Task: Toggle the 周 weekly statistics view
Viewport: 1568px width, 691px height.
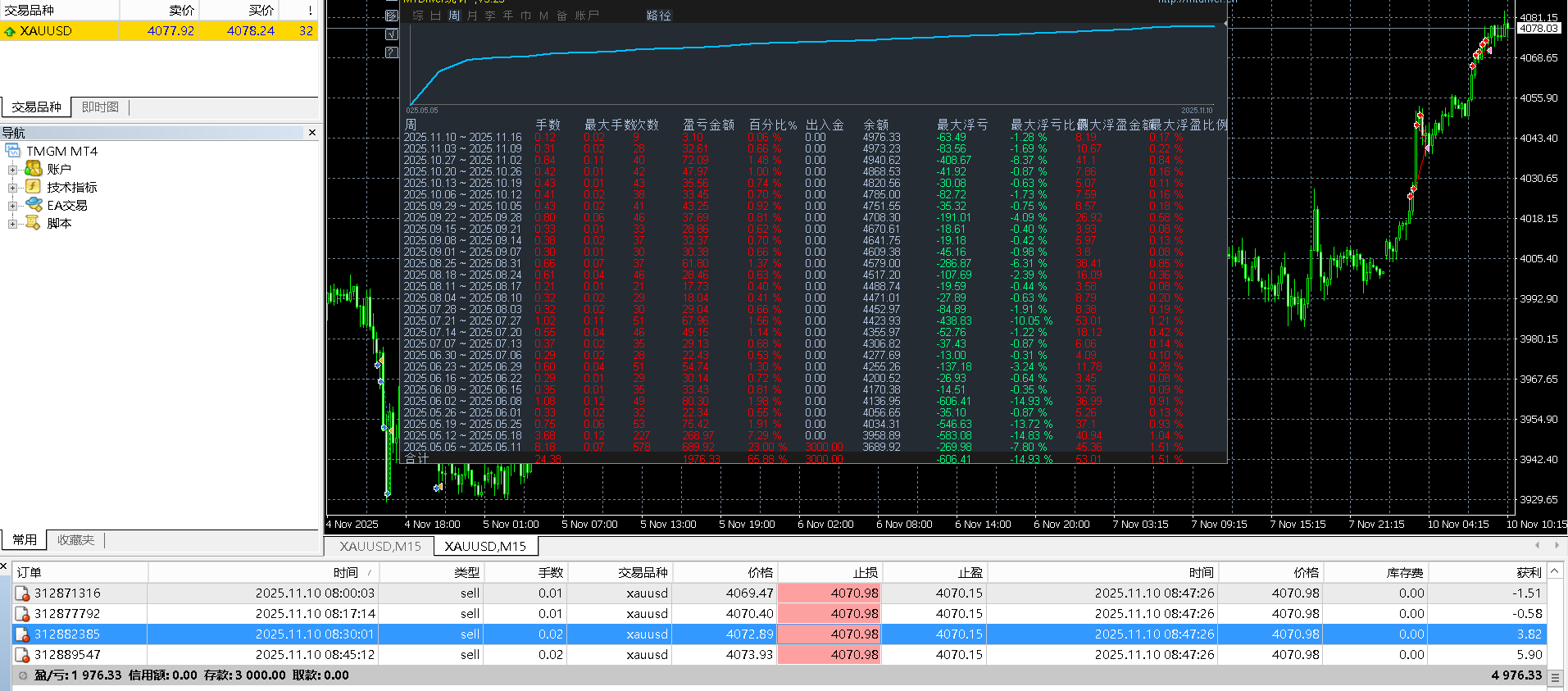Action: [x=454, y=16]
